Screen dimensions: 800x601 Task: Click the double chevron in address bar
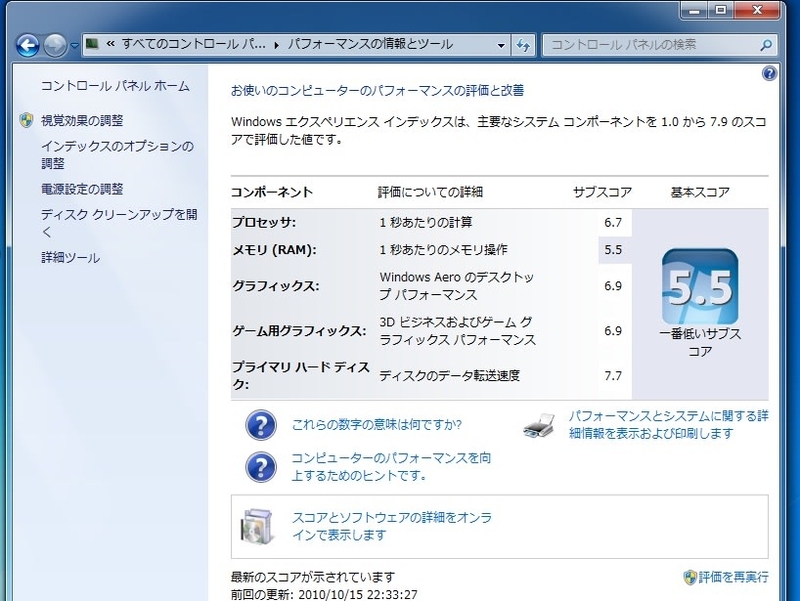click(110, 44)
